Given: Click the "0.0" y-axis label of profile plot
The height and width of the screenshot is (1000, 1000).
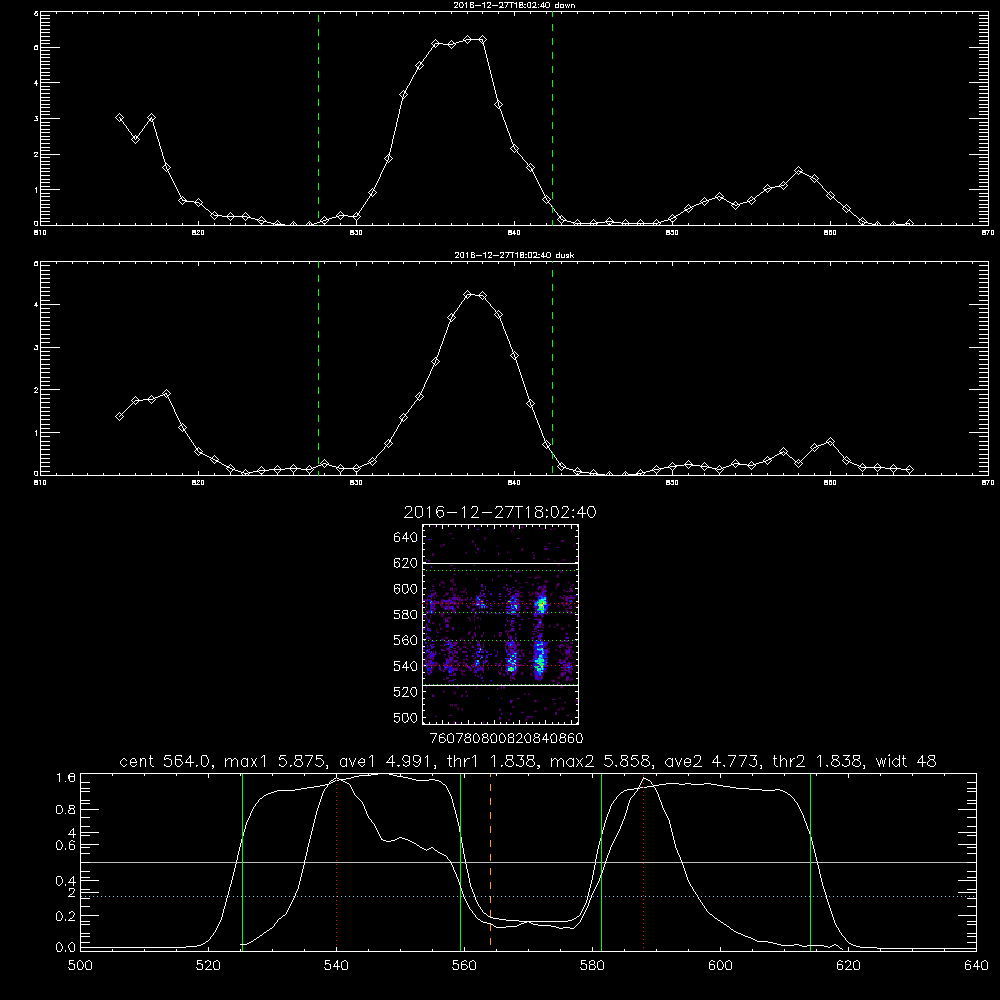Looking at the screenshot, I should (66, 947).
